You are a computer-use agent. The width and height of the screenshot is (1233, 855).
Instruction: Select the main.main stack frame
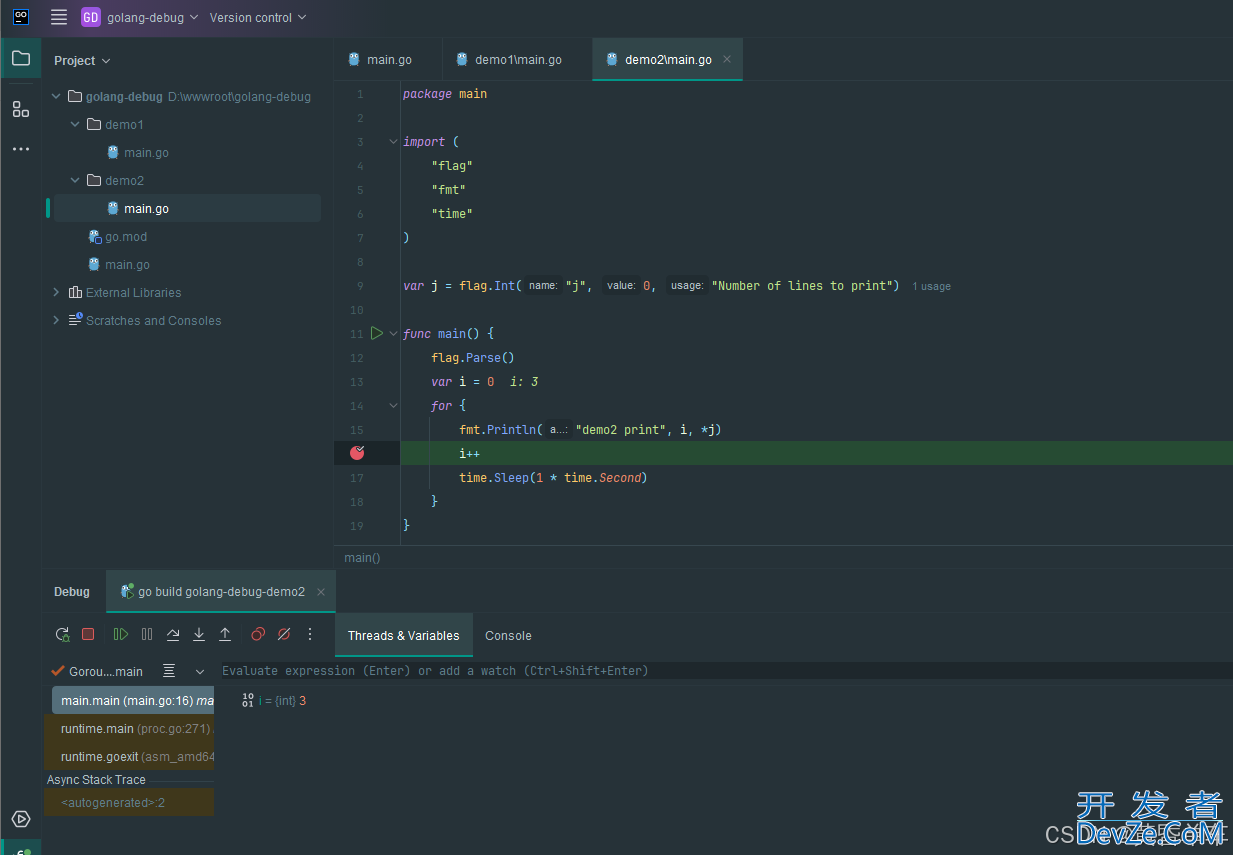click(133, 701)
